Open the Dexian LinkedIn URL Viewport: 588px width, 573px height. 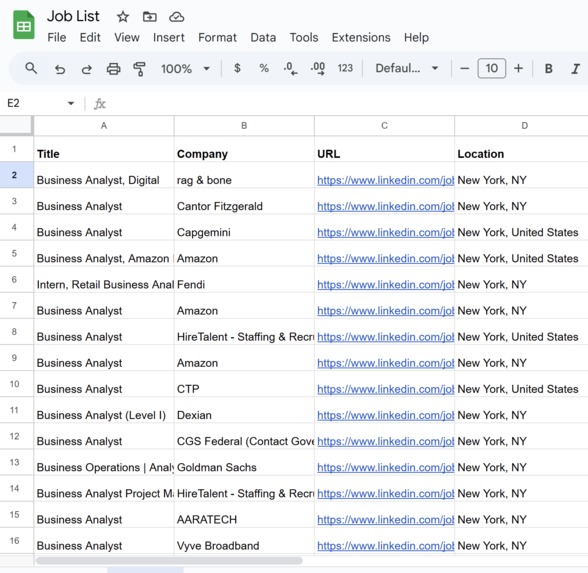386,415
